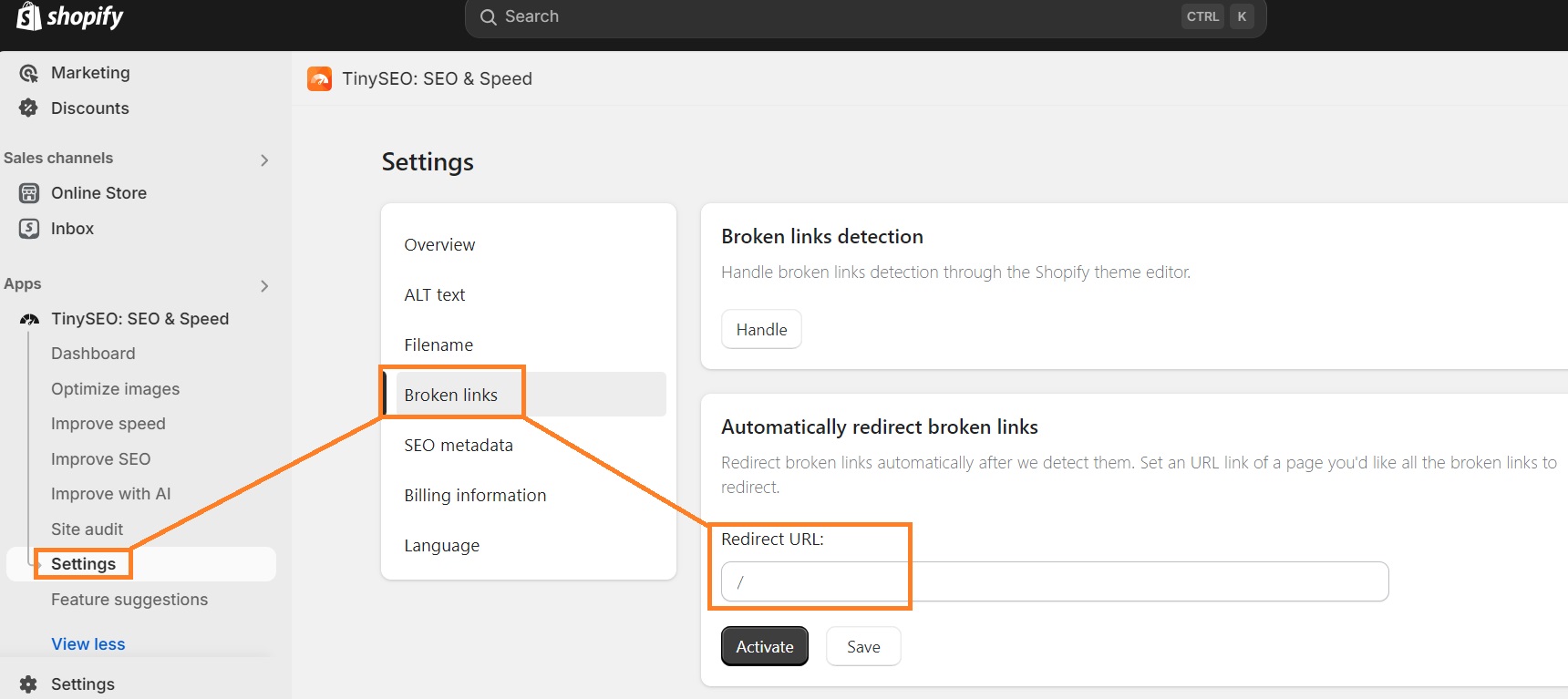Switch to Billing information
The image size is (1568, 699).
coord(475,495)
